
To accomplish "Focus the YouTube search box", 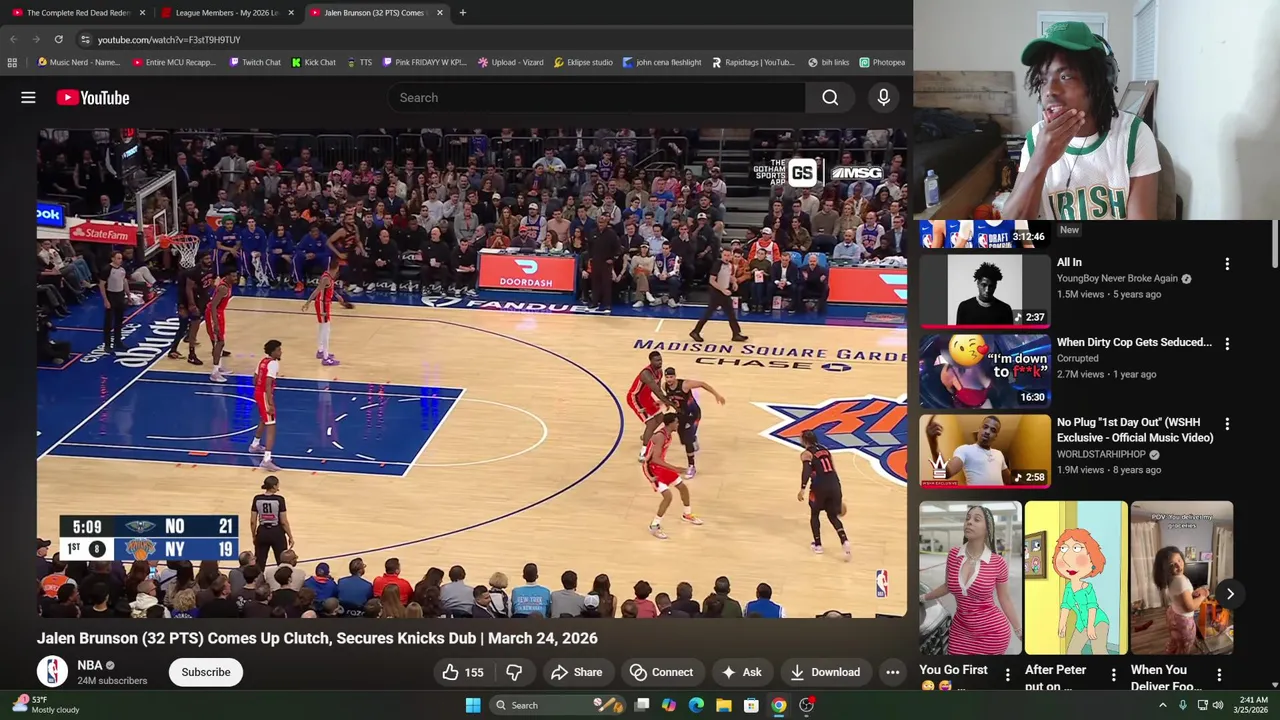I will coord(596,97).
